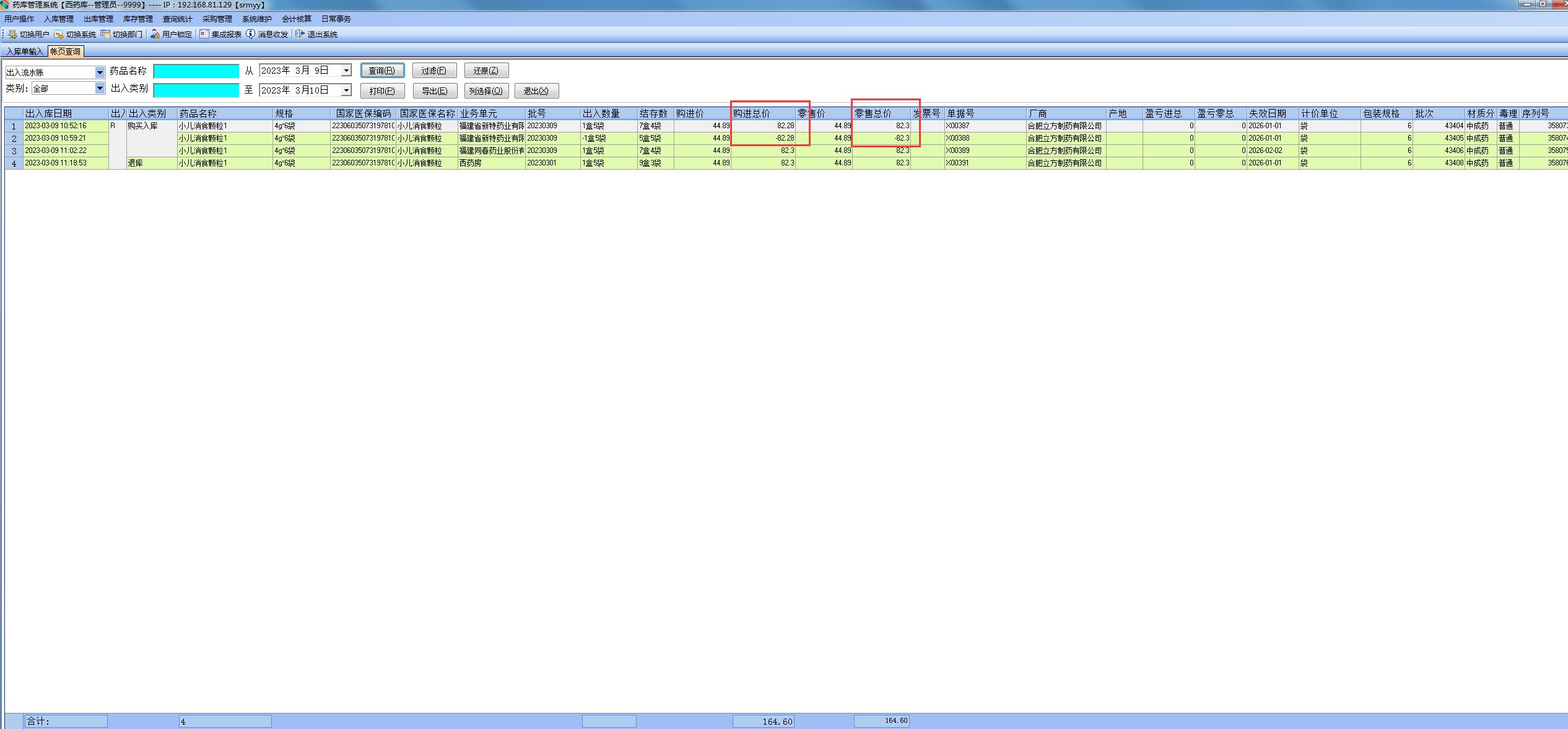Viewport: 1568px width, 729px height.
Task: Open the start date picker dropdown
Action: (x=346, y=71)
